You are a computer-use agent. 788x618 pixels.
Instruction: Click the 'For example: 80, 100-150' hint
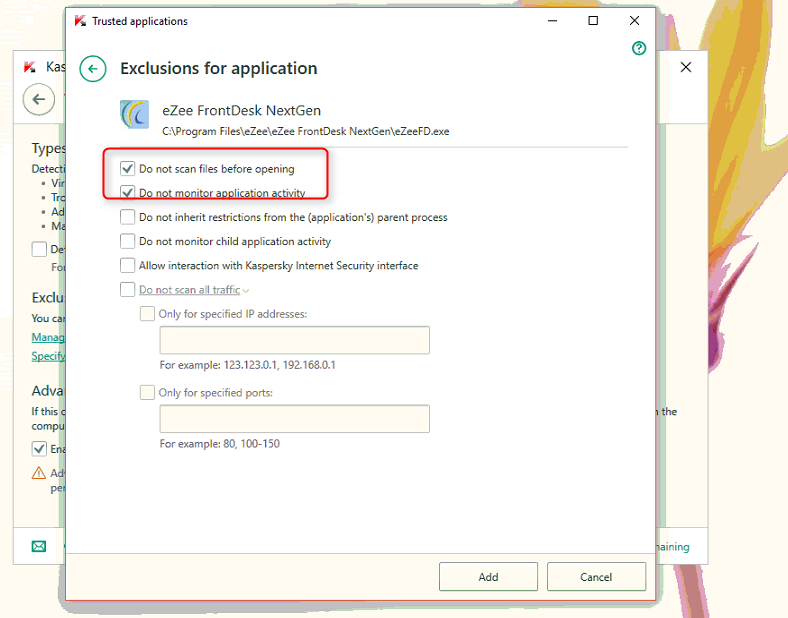pos(220,444)
